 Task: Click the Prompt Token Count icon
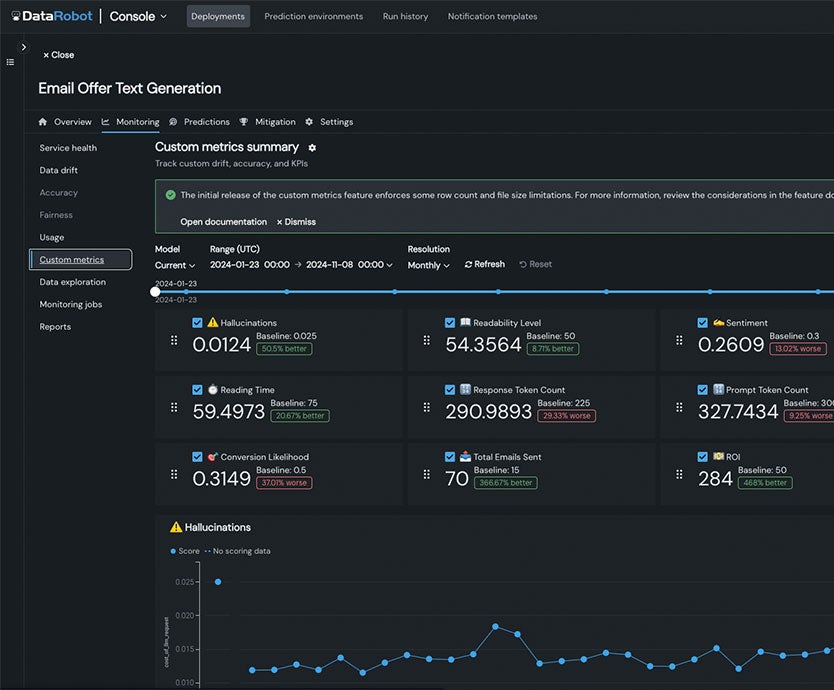pyautogui.click(x=719, y=389)
